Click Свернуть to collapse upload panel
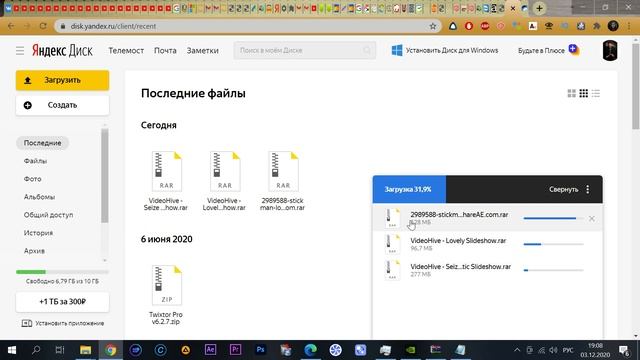Viewport: 640px width, 360px height. click(563, 189)
